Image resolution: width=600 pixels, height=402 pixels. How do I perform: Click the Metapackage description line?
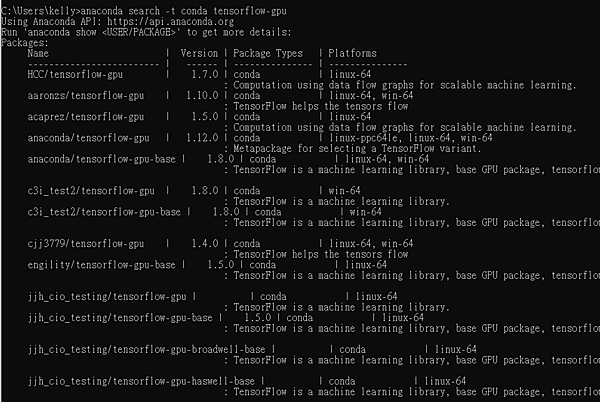click(357, 148)
